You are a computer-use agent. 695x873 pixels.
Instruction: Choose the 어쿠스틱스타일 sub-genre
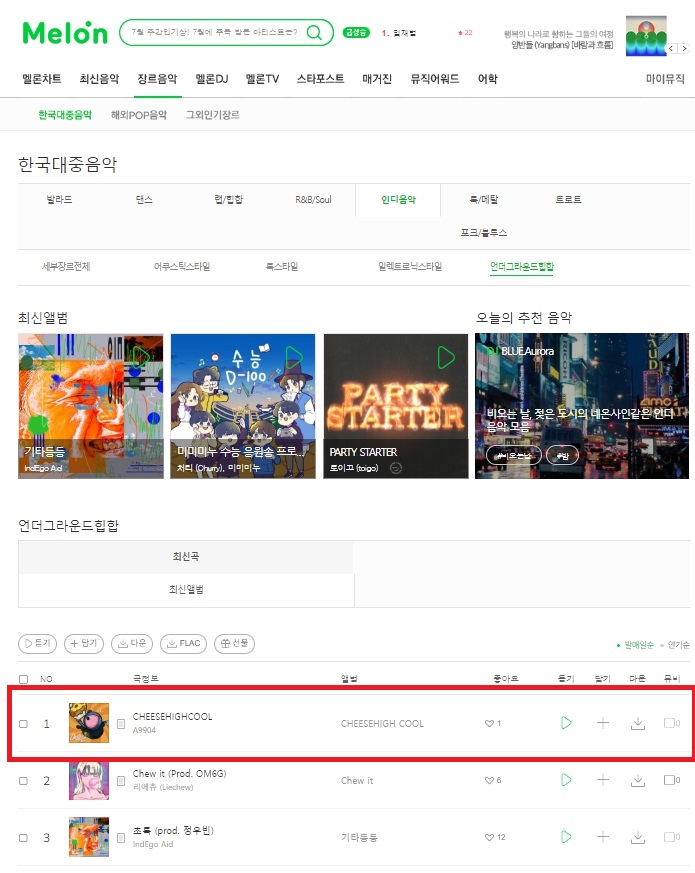182,266
